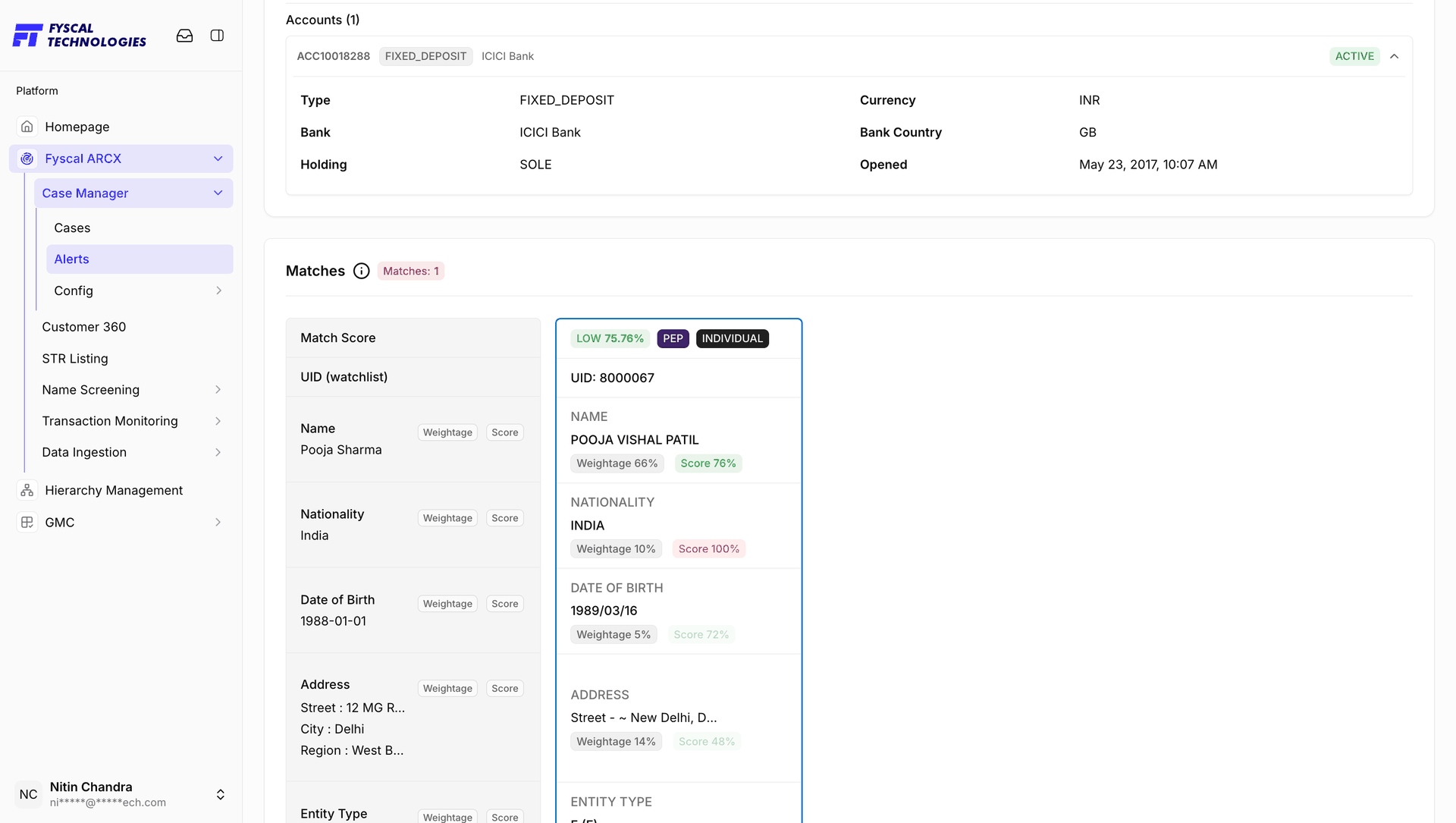Expand Transaction Monitoring submenu arrow
This screenshot has width=1456, height=823.
tap(218, 421)
